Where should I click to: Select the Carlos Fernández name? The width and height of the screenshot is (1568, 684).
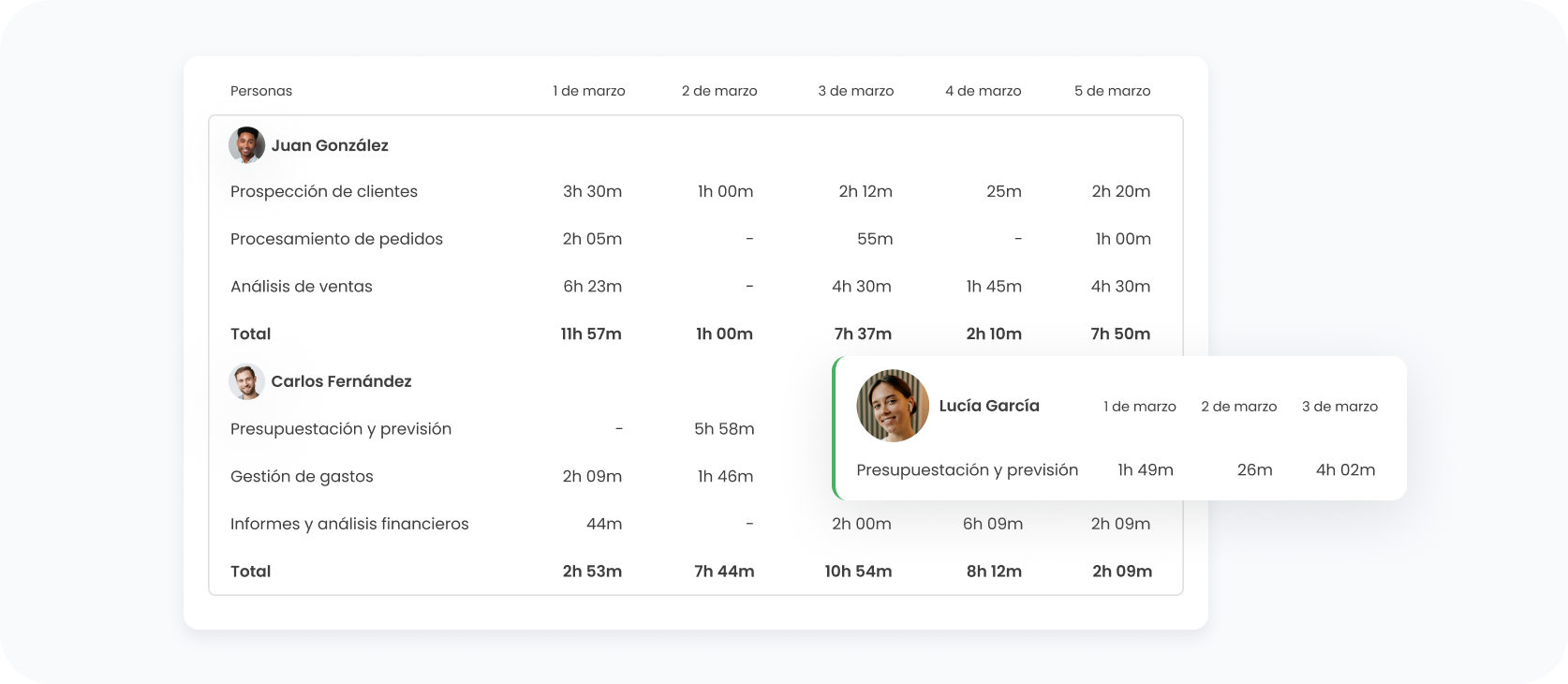coord(341,381)
